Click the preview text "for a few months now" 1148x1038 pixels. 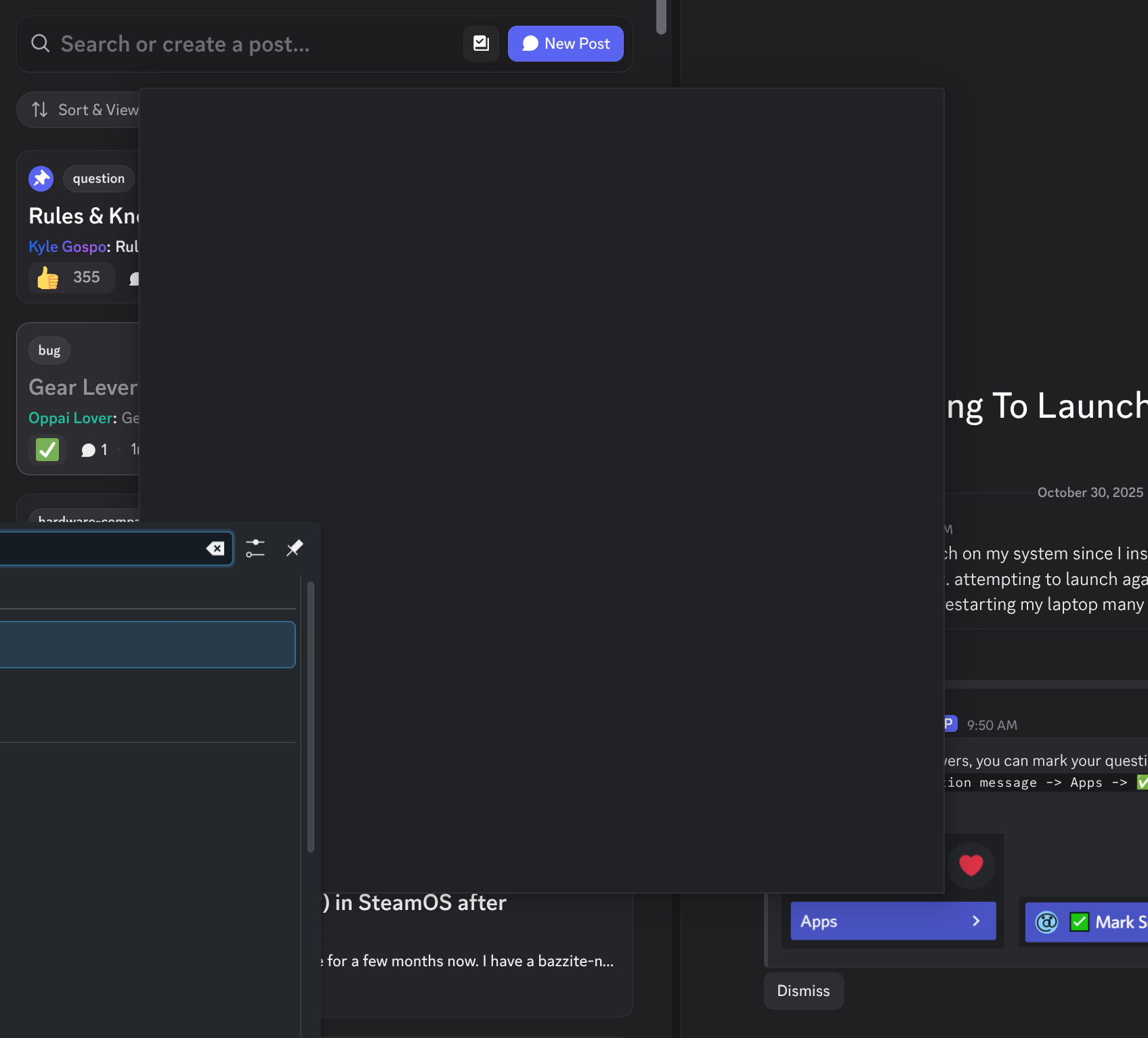coord(403,961)
